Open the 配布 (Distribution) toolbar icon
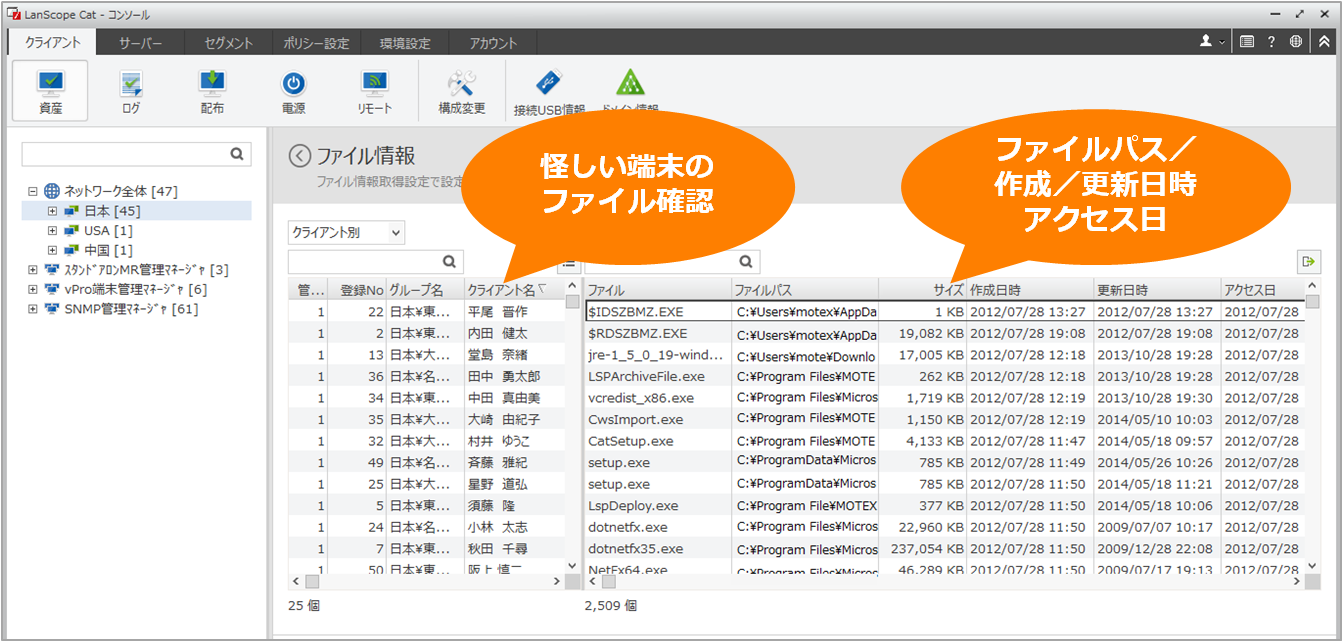1343x642 pixels. [212, 91]
